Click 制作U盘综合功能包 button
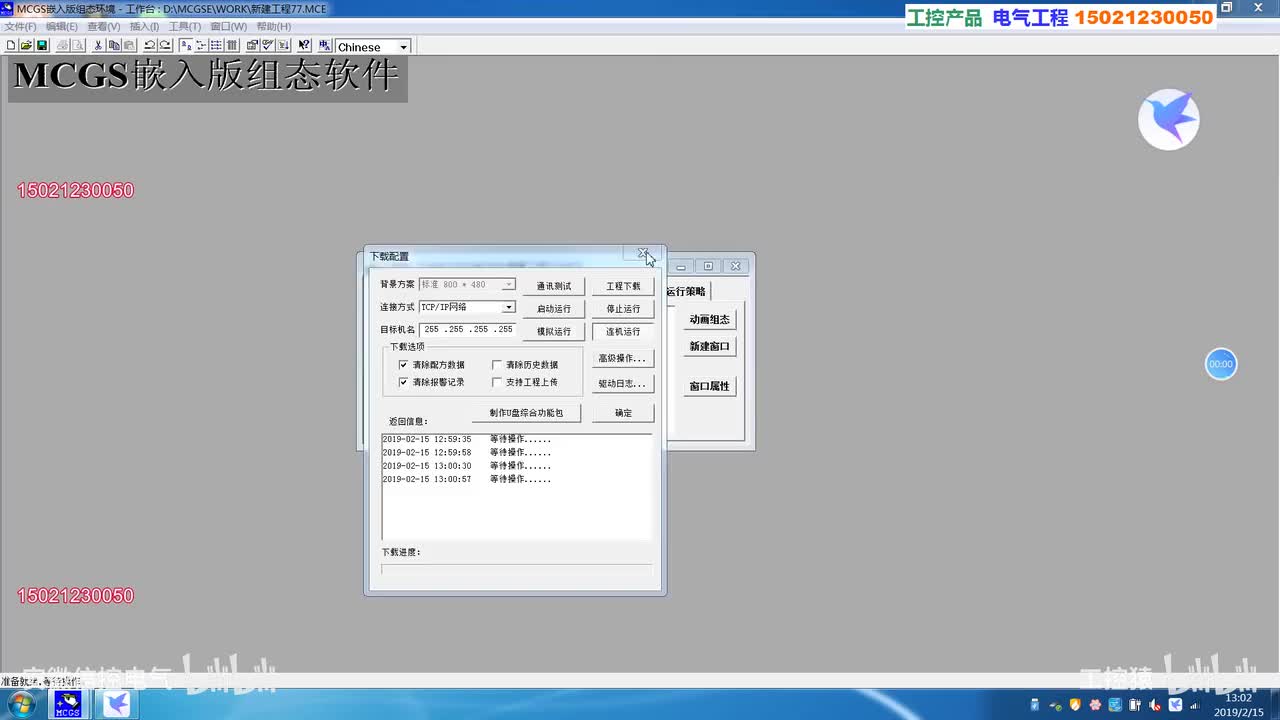This screenshot has height=720, width=1280. (x=526, y=413)
